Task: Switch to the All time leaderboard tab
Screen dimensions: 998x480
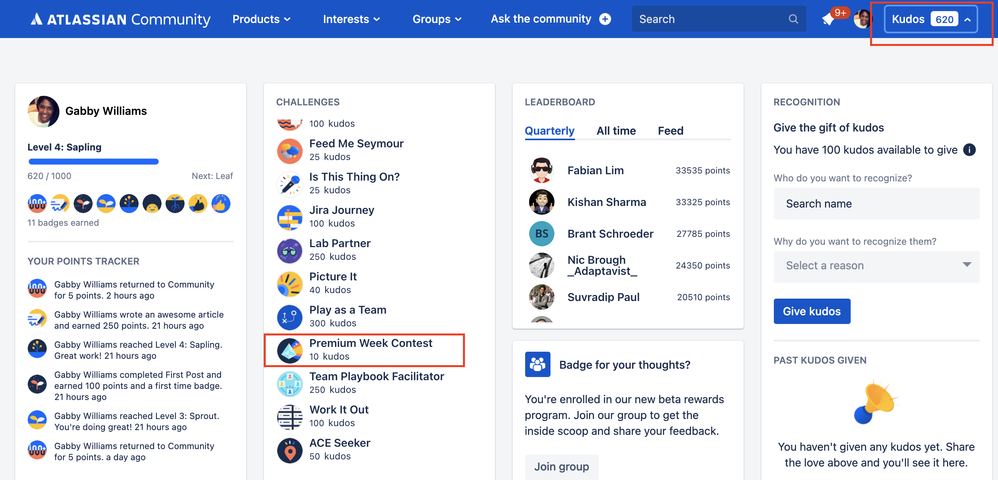Action: 616,131
